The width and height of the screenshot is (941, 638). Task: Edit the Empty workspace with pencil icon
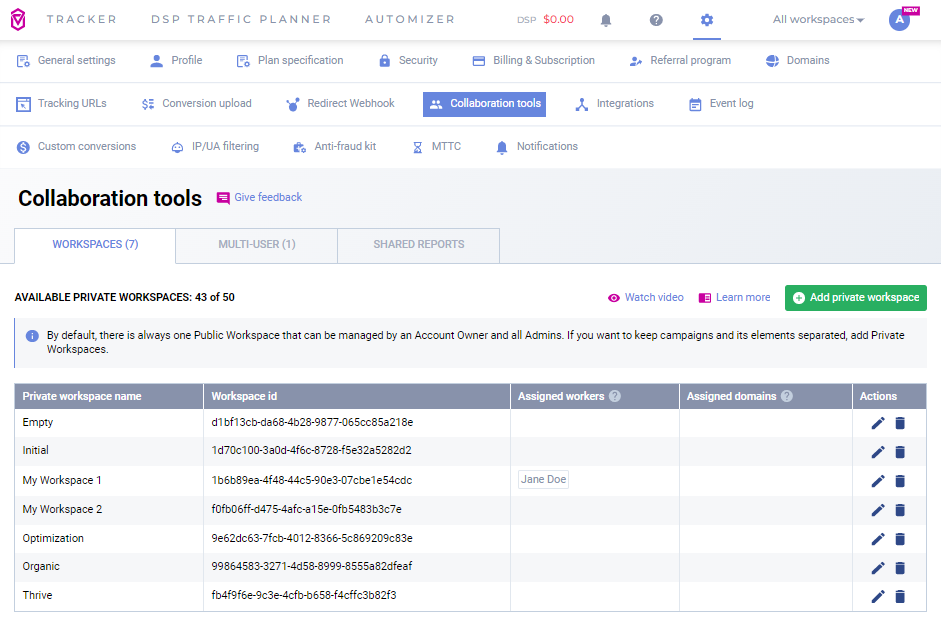click(878, 423)
